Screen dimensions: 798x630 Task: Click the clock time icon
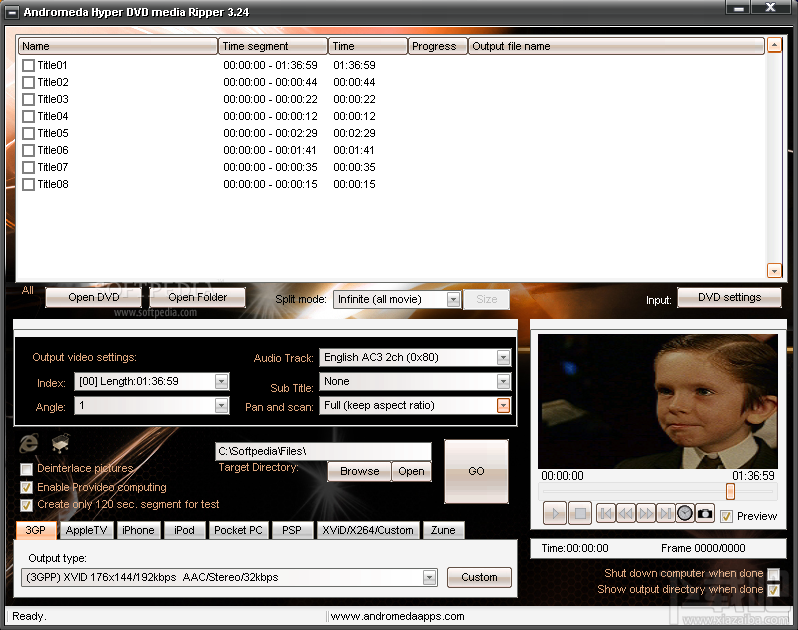click(x=685, y=513)
